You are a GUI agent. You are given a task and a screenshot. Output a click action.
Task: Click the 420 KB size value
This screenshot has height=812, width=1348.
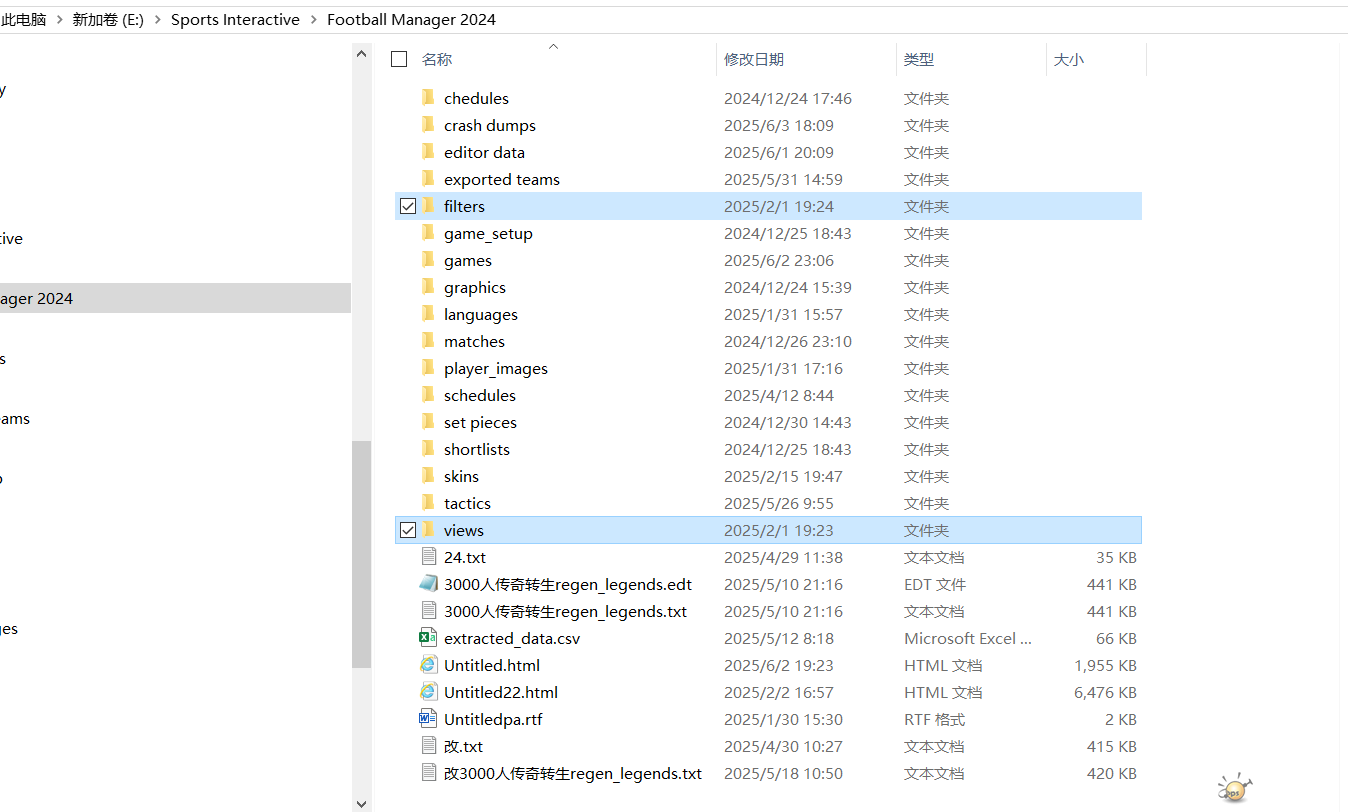point(1112,773)
